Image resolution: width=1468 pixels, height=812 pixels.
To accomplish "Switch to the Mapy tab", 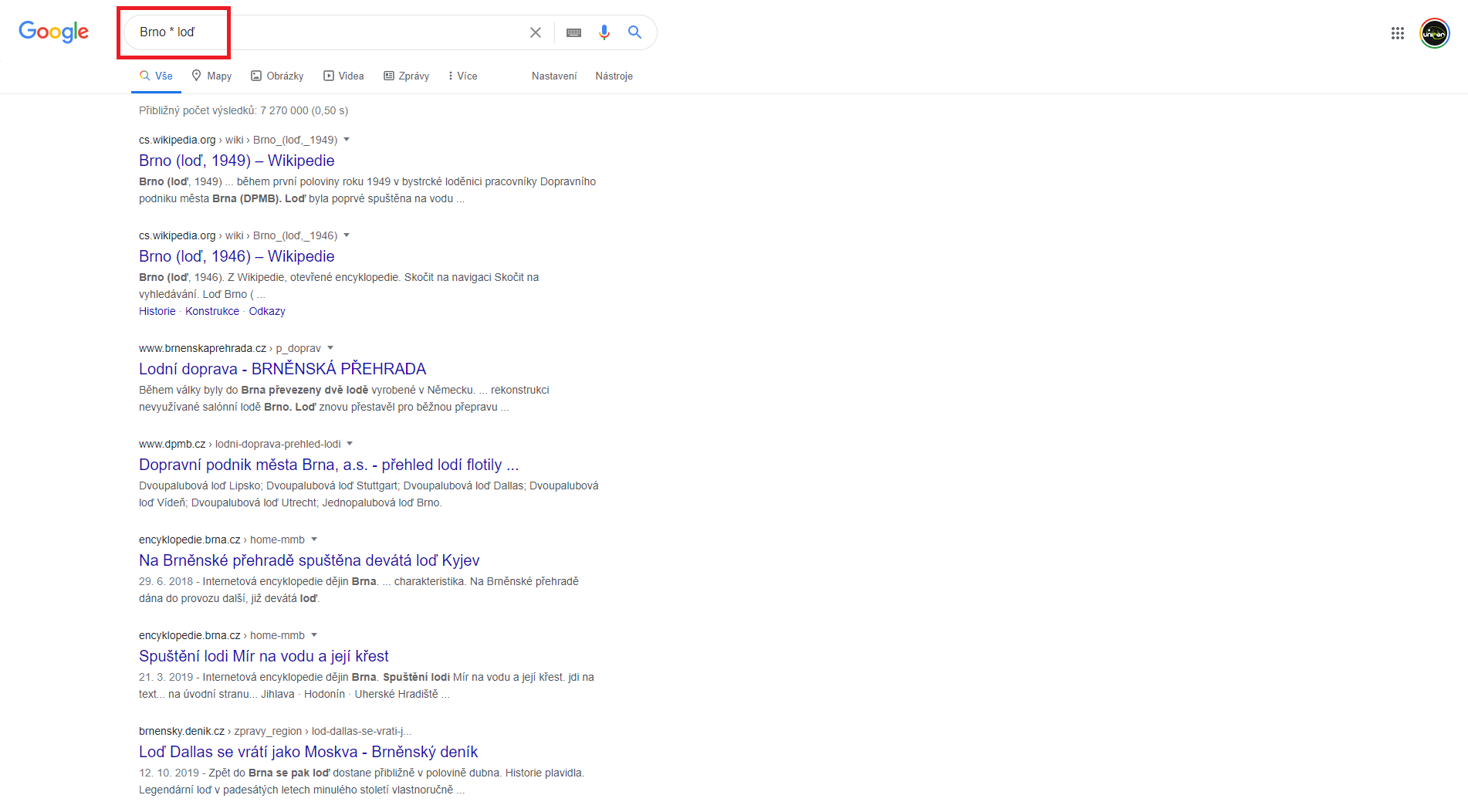I will (x=211, y=76).
